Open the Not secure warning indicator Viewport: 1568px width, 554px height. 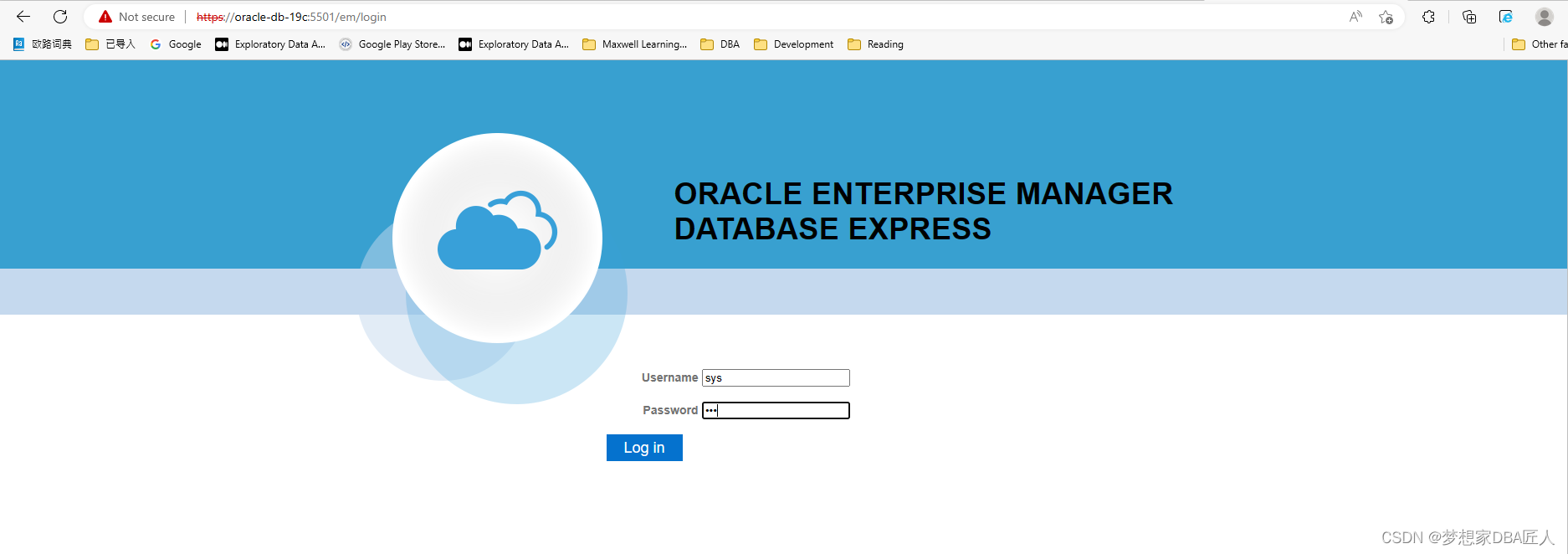tap(136, 17)
